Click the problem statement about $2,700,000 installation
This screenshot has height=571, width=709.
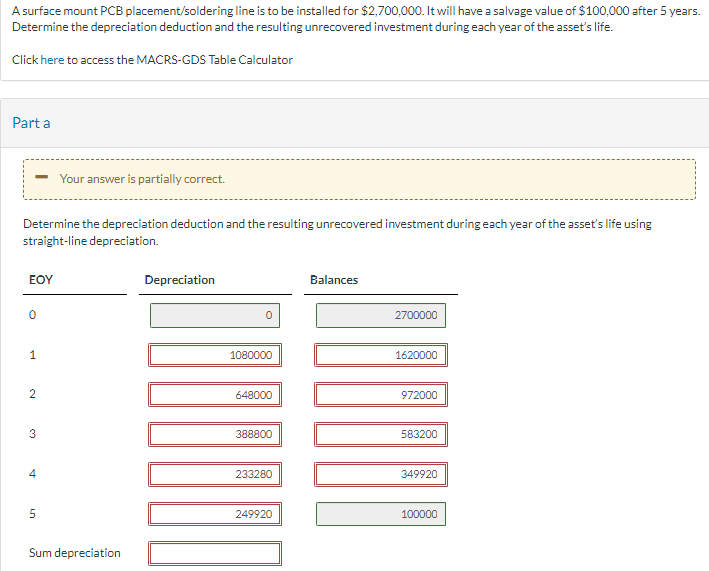click(x=356, y=19)
